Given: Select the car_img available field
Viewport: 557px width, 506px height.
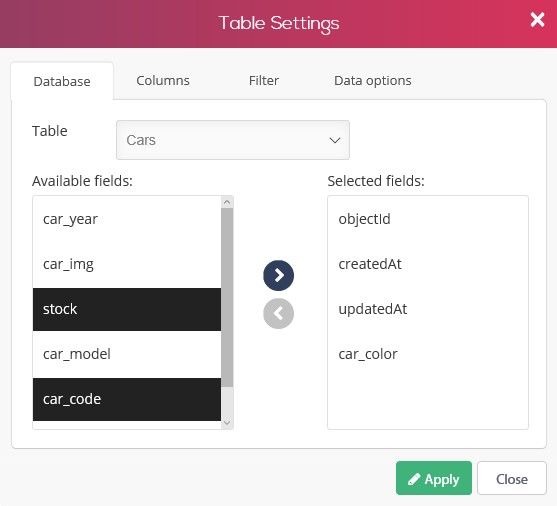Looking at the screenshot, I should pos(127,264).
